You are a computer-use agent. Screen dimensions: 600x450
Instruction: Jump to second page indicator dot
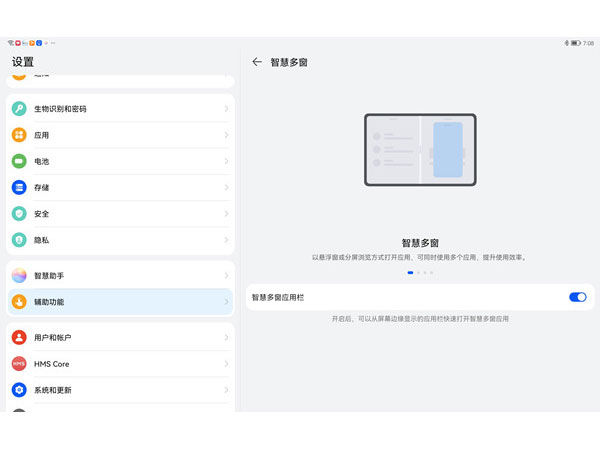[417, 272]
